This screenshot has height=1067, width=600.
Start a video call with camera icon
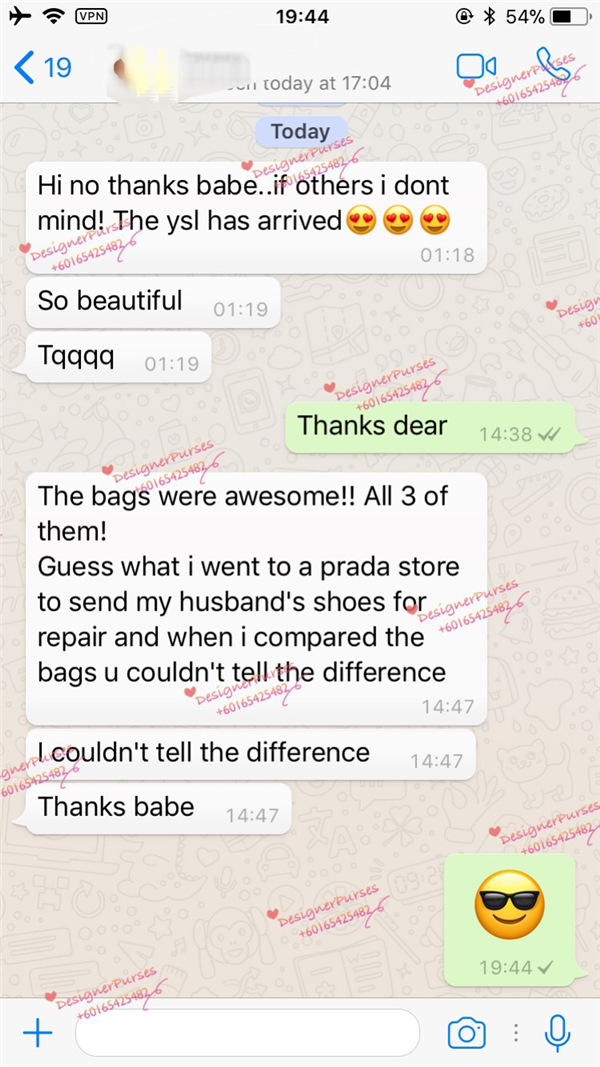[x=476, y=66]
